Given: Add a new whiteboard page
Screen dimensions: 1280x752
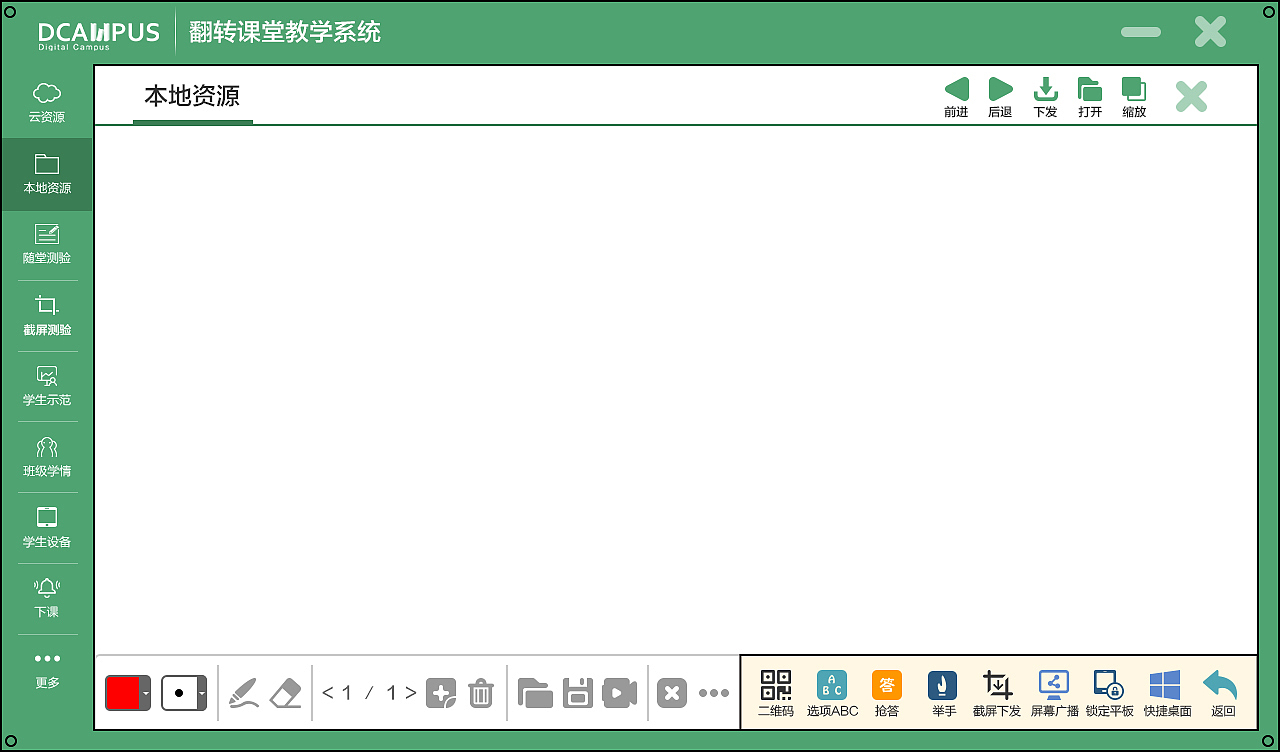Looking at the screenshot, I should coord(441,692).
